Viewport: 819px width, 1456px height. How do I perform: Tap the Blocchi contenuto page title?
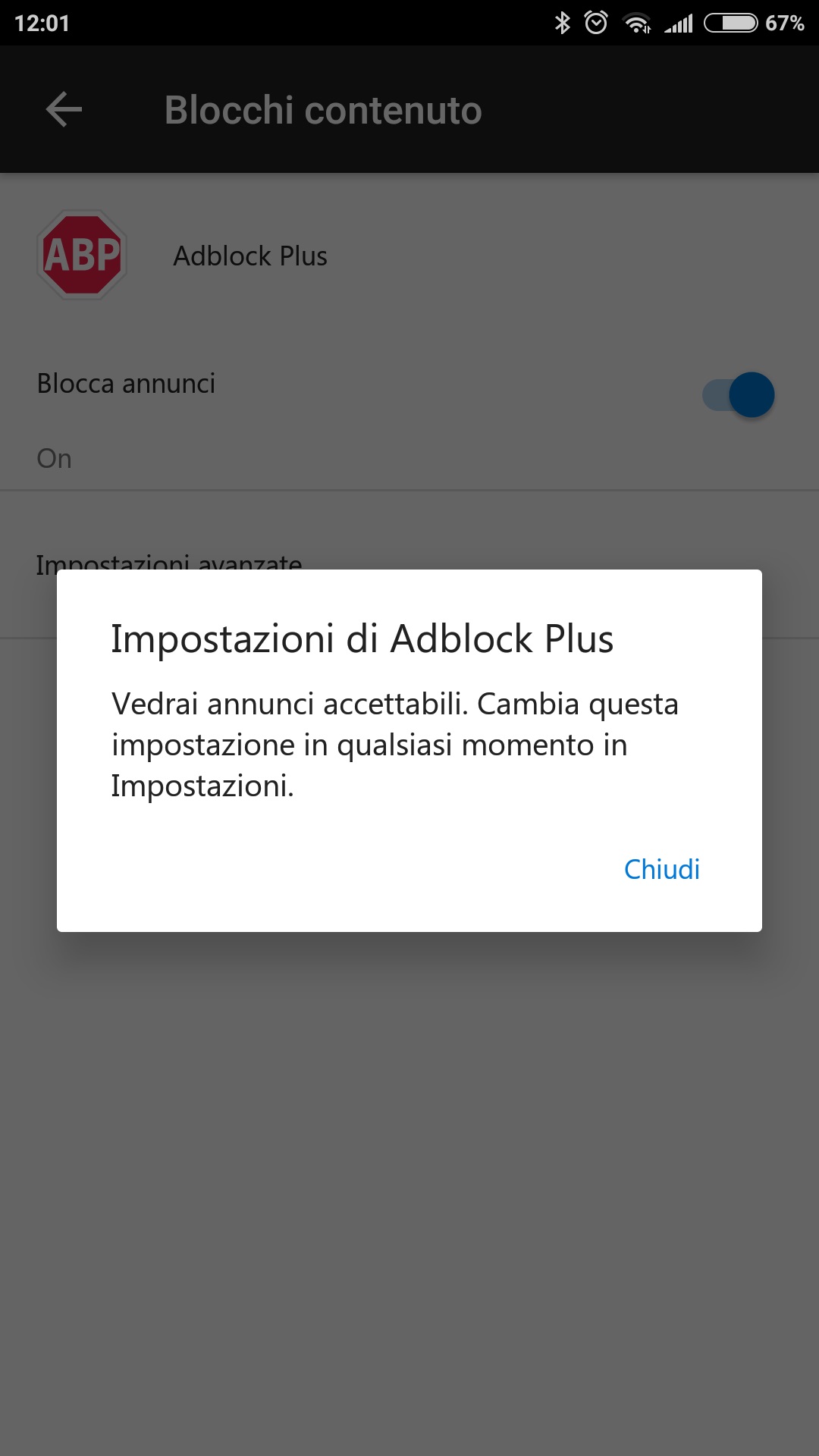323,110
